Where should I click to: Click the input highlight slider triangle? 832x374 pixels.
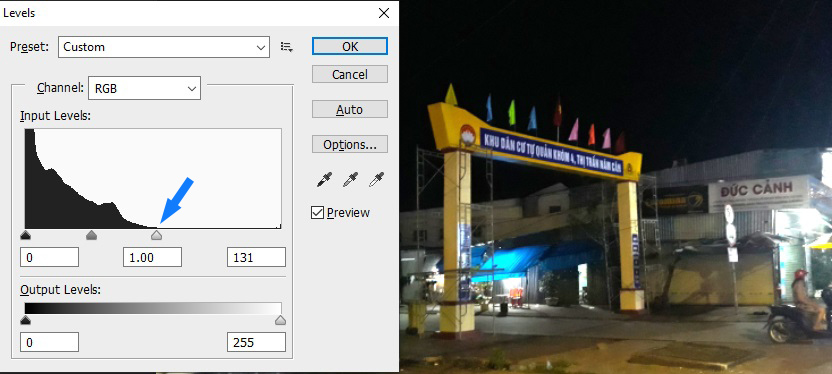156,235
